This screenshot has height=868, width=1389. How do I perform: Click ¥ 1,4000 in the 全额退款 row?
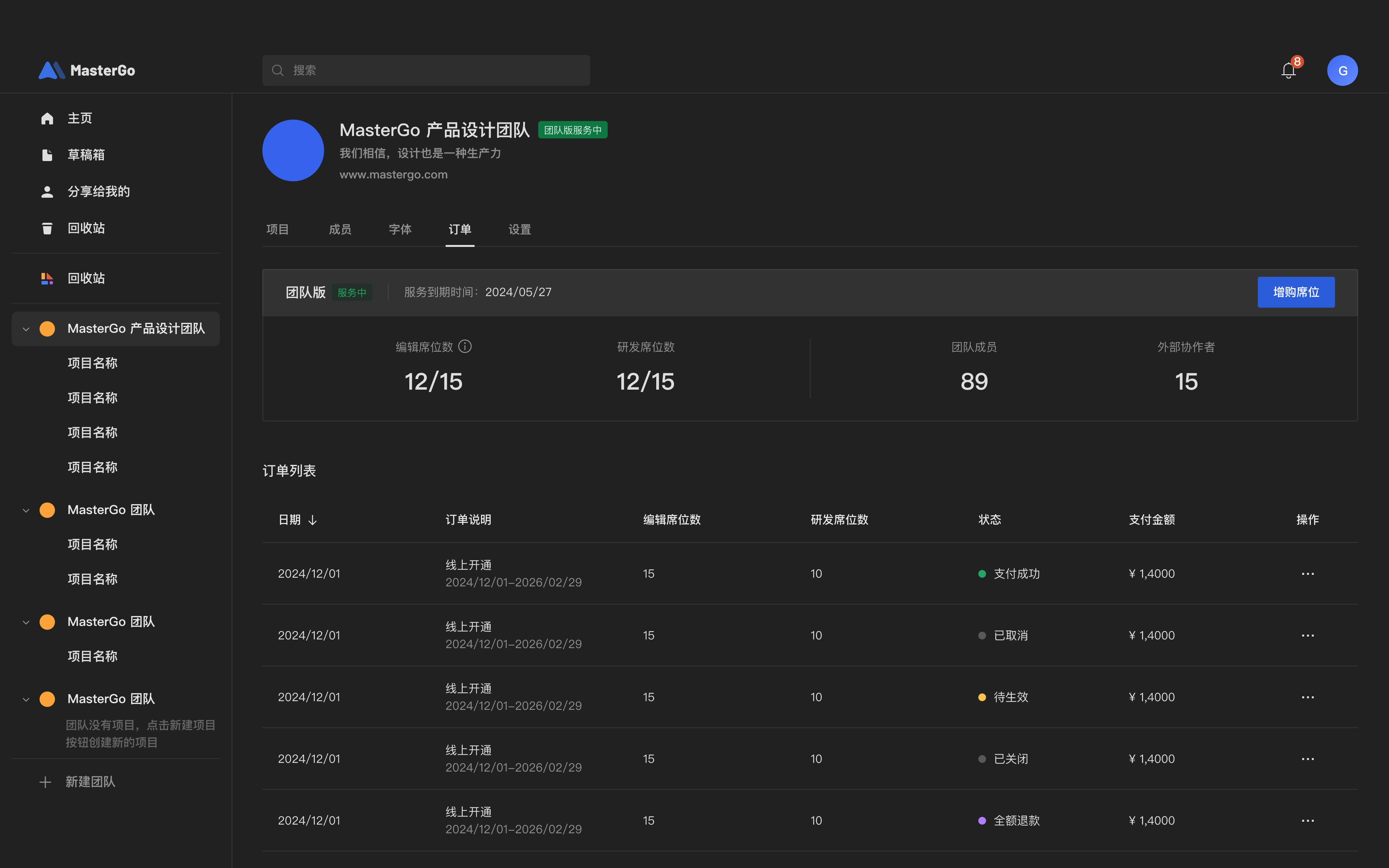pyautogui.click(x=1151, y=820)
